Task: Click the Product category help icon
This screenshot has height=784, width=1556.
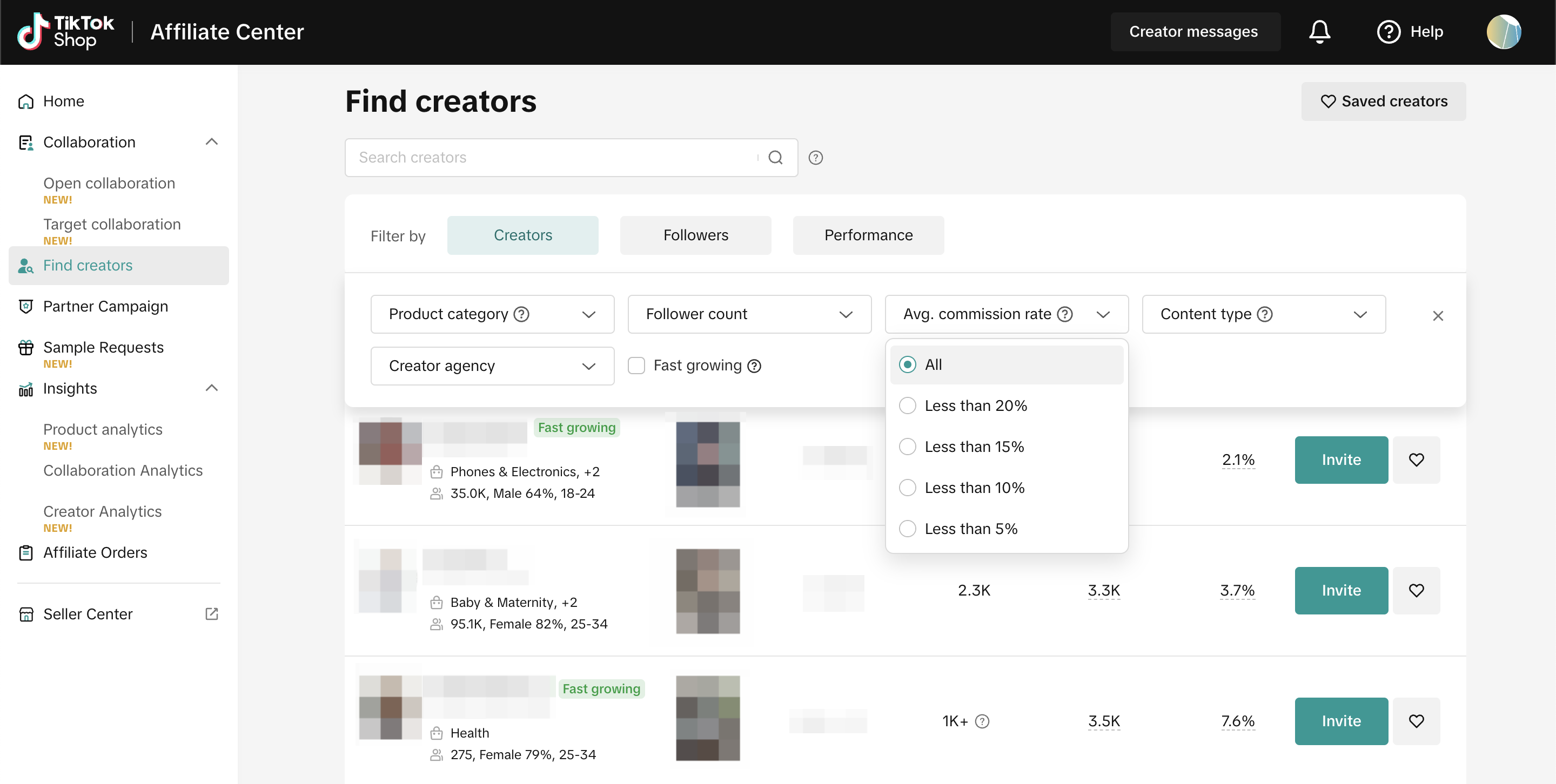Action: [521, 314]
